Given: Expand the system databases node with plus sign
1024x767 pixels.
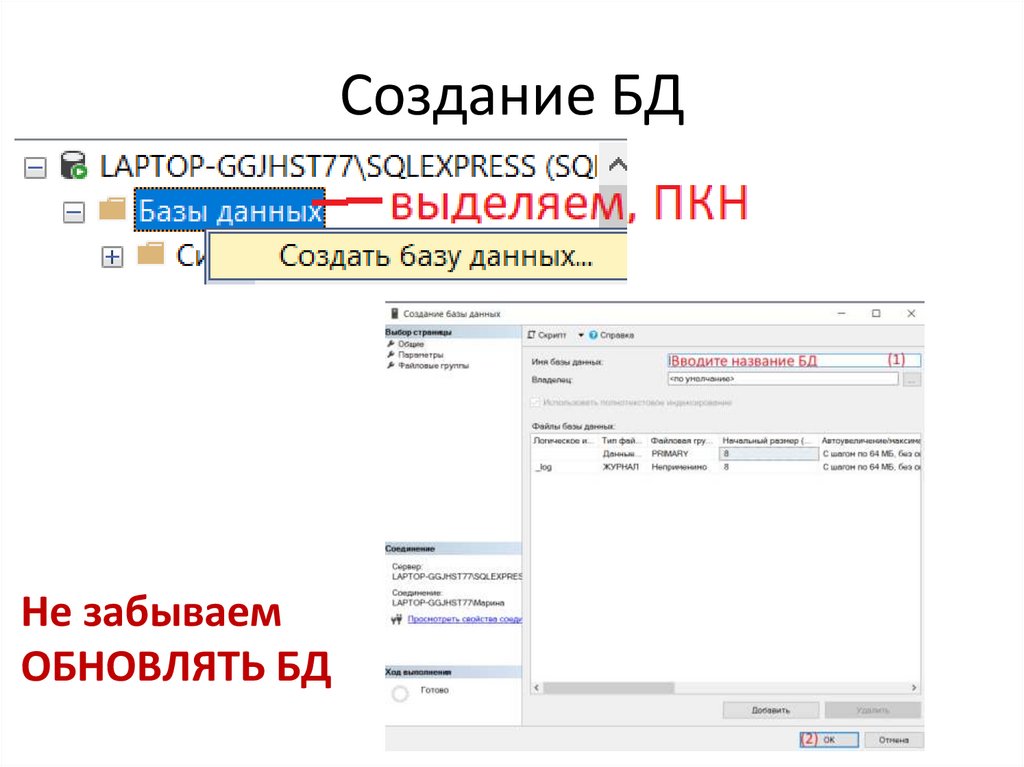Looking at the screenshot, I should pyautogui.click(x=110, y=258).
